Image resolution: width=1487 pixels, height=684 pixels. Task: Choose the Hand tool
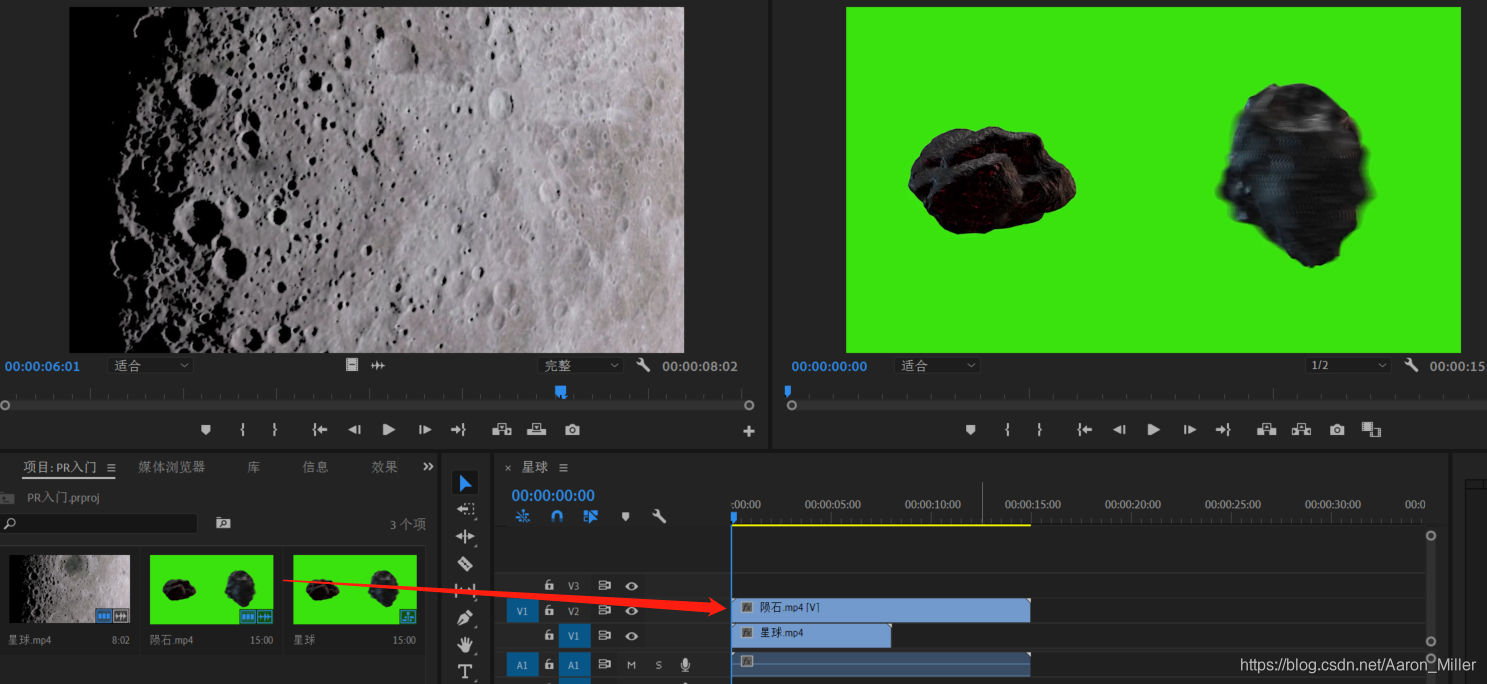click(x=465, y=645)
